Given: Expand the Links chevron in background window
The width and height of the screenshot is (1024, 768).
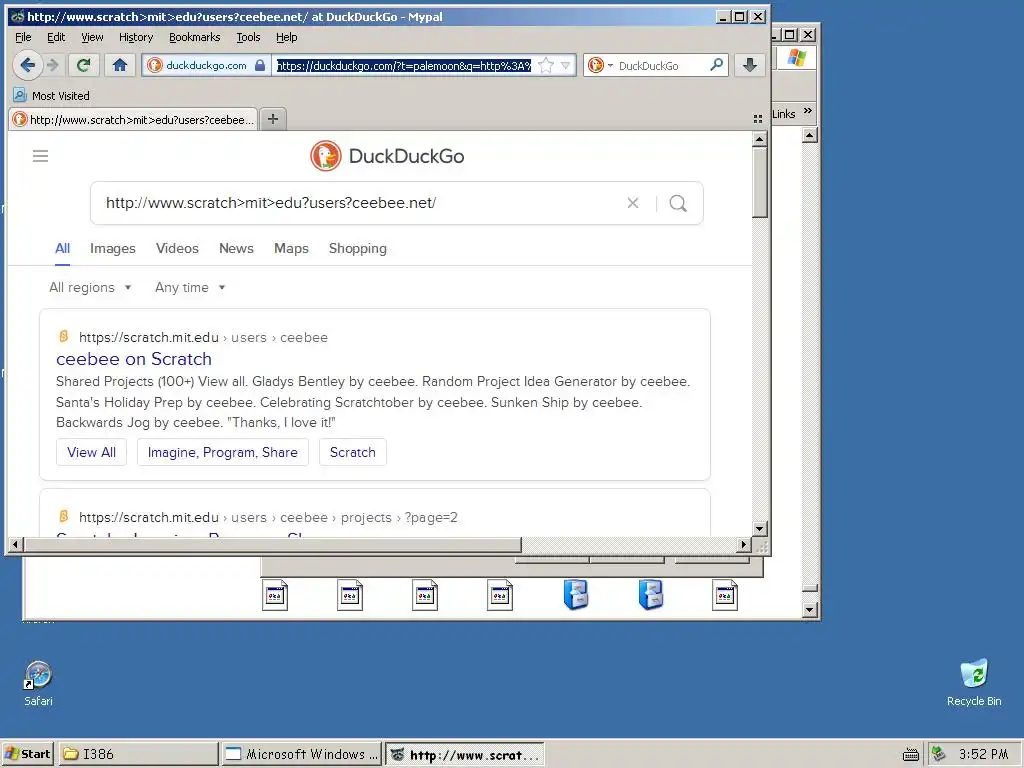Looking at the screenshot, I should pos(808,111).
